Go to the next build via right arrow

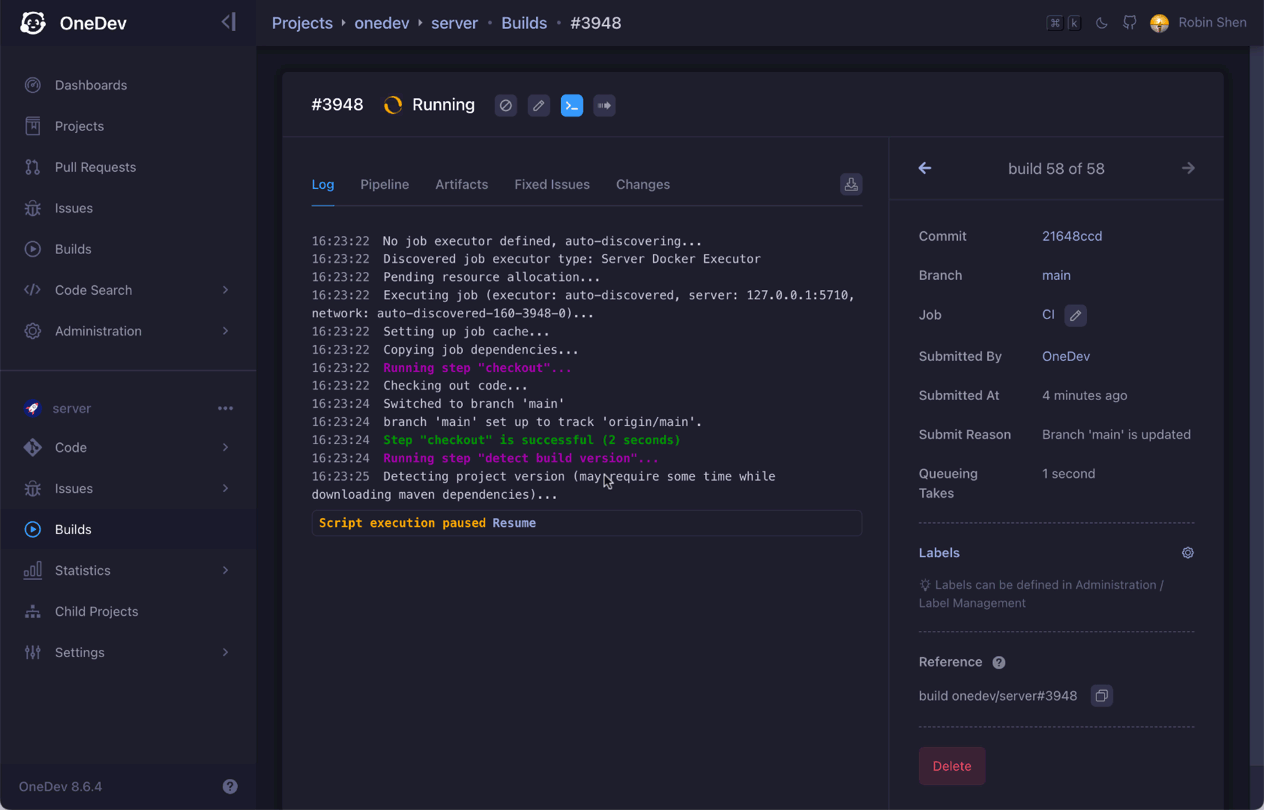click(1188, 168)
